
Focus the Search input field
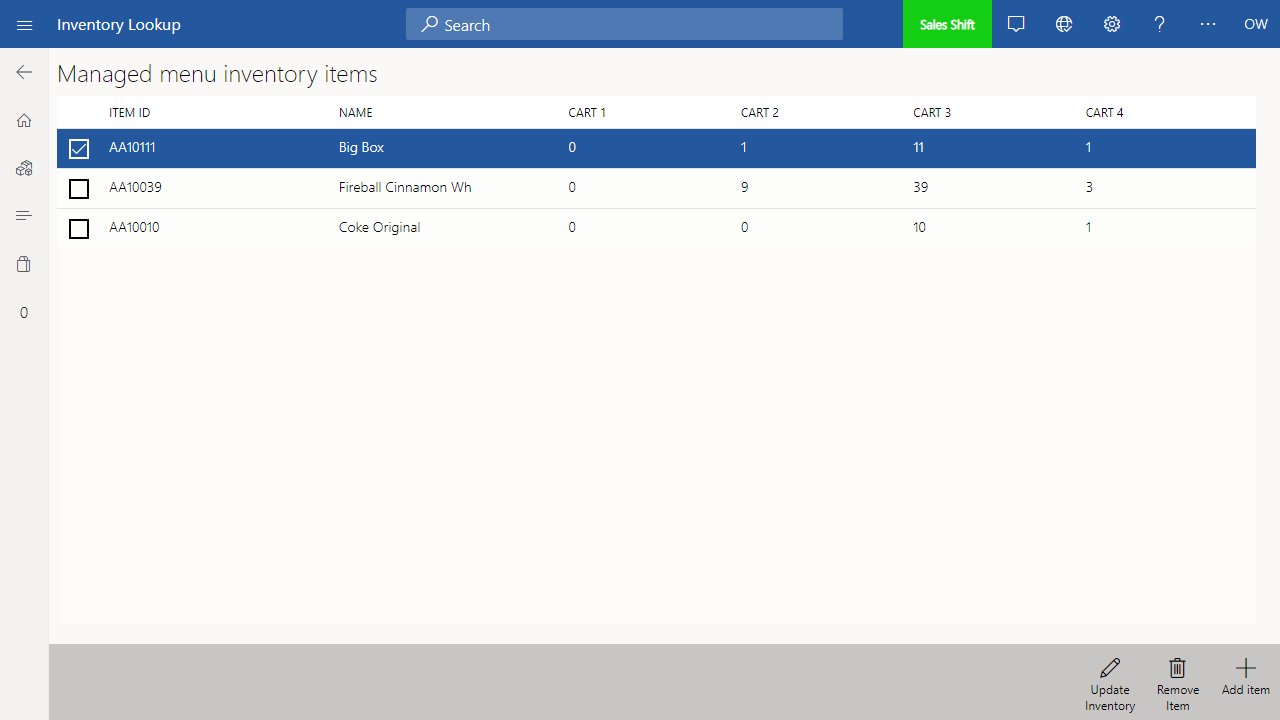pyautogui.click(x=624, y=24)
